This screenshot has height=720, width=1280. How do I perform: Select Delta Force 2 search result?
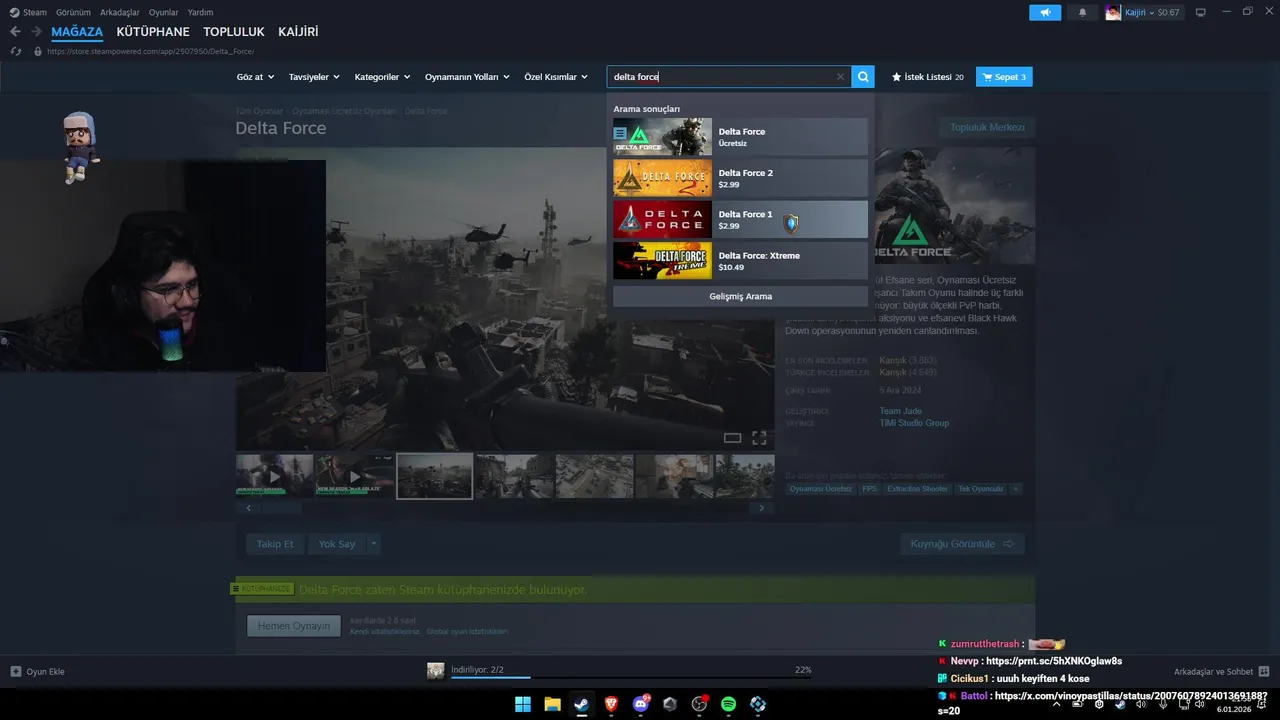(740, 178)
